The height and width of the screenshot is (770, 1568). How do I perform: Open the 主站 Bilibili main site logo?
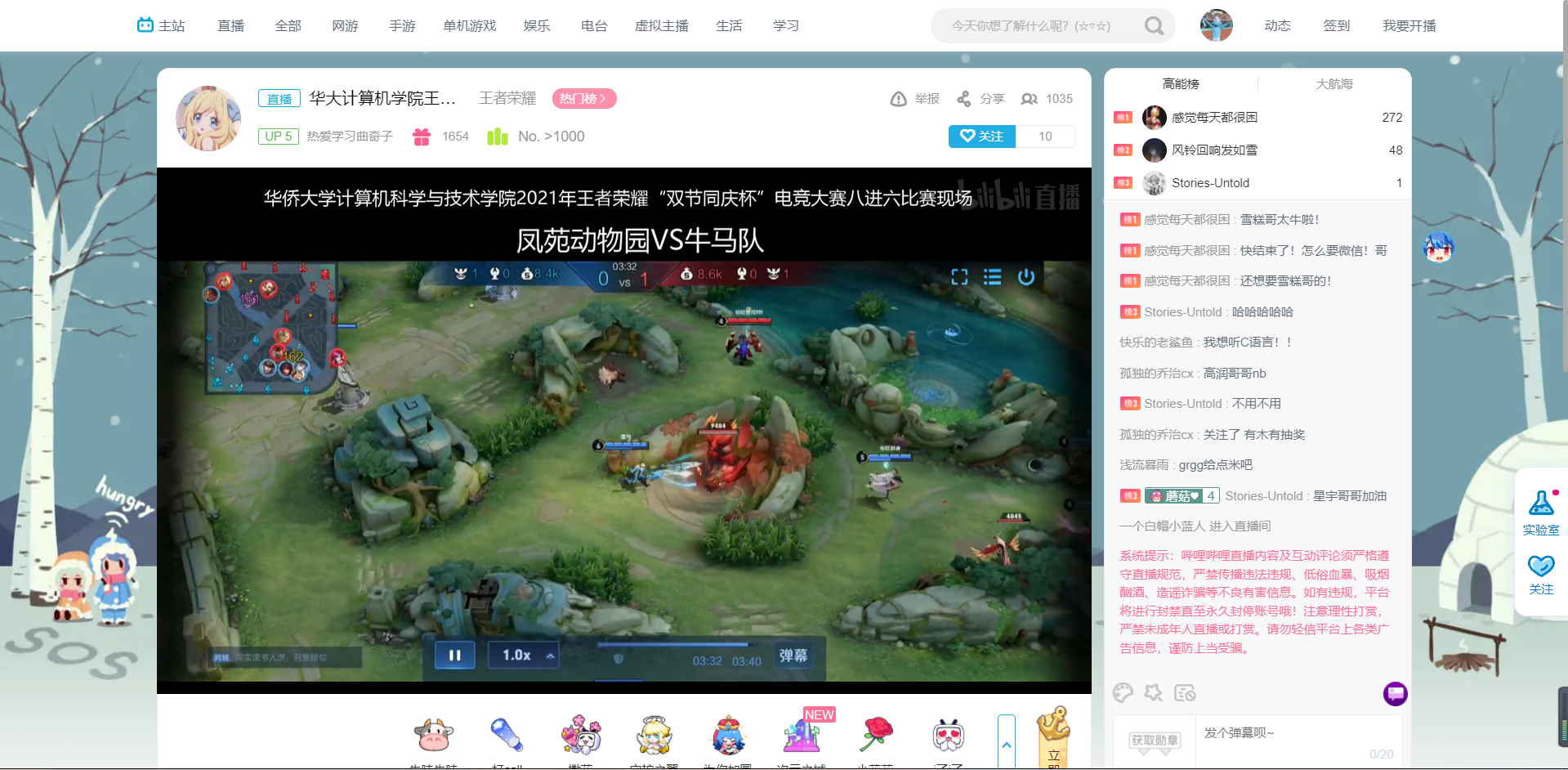click(161, 25)
